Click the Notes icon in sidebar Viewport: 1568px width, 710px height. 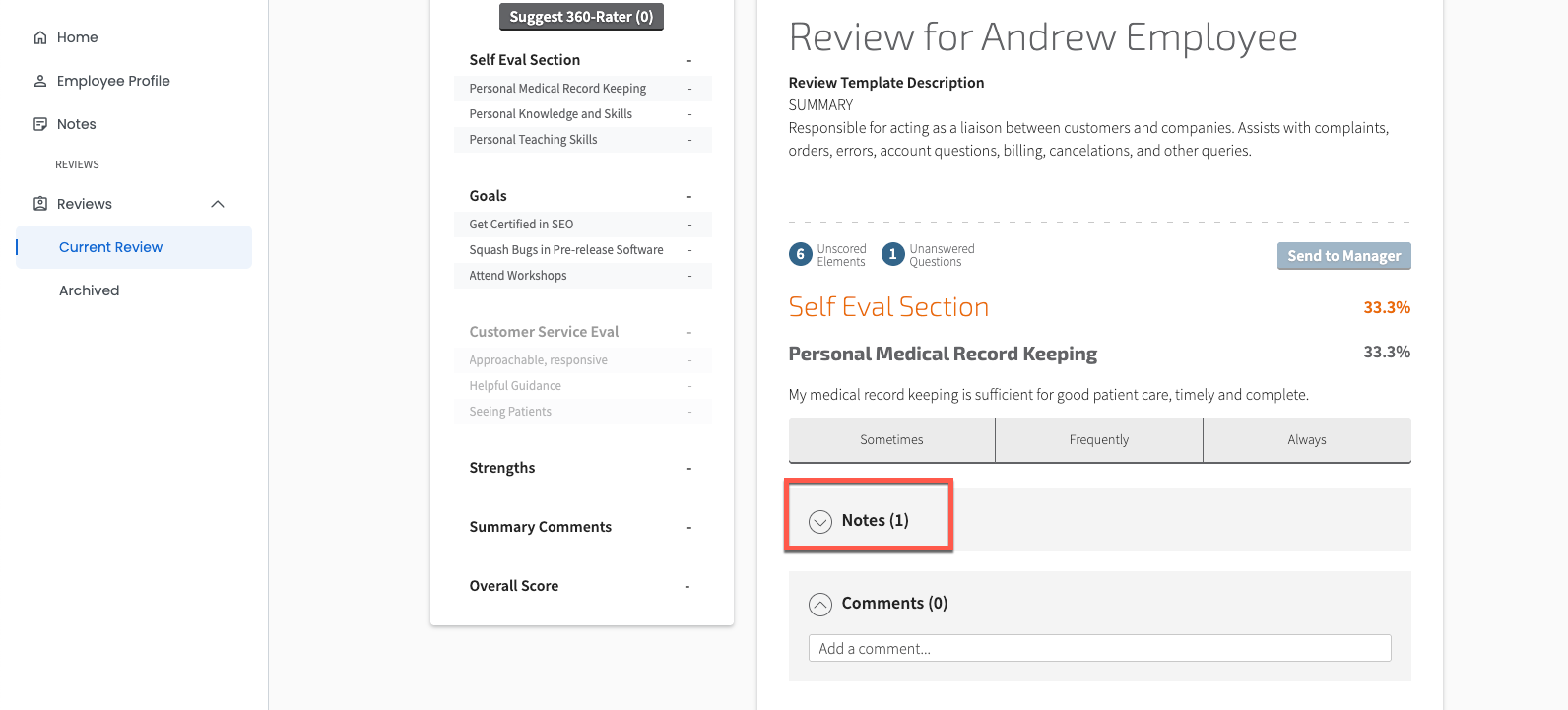point(40,124)
